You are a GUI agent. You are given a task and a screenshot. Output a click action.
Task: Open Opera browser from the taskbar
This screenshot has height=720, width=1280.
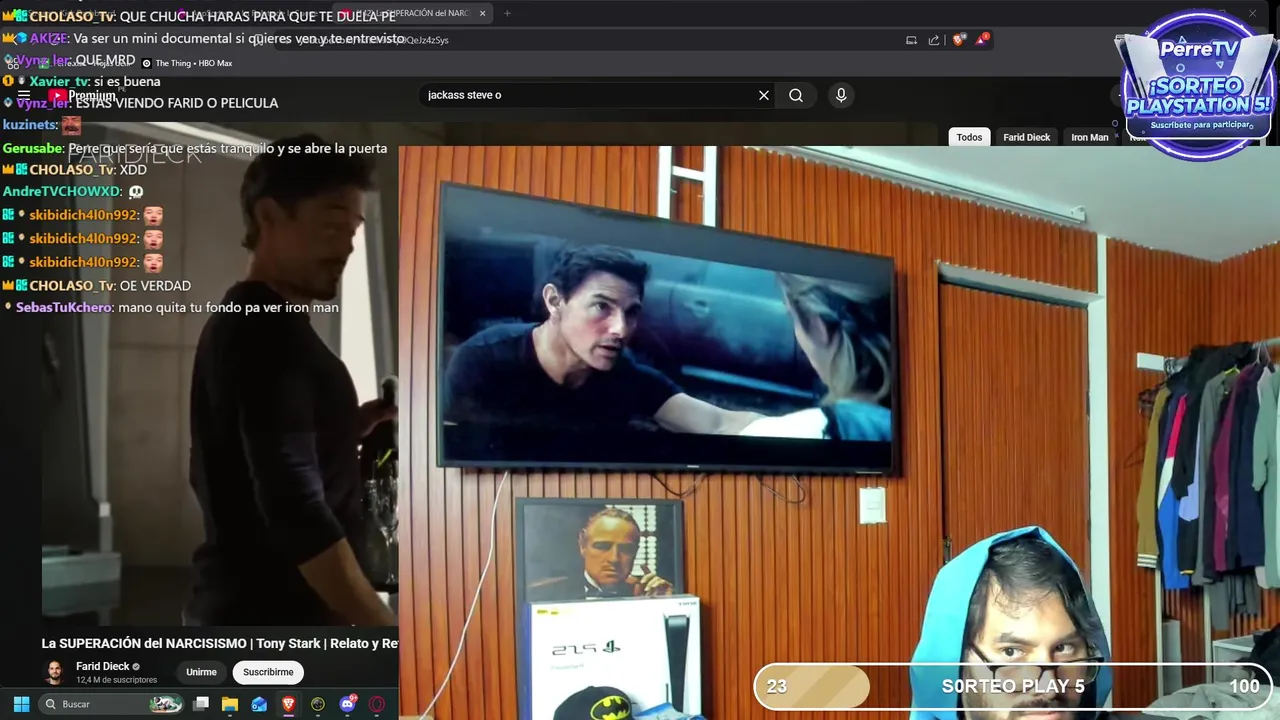point(377,704)
